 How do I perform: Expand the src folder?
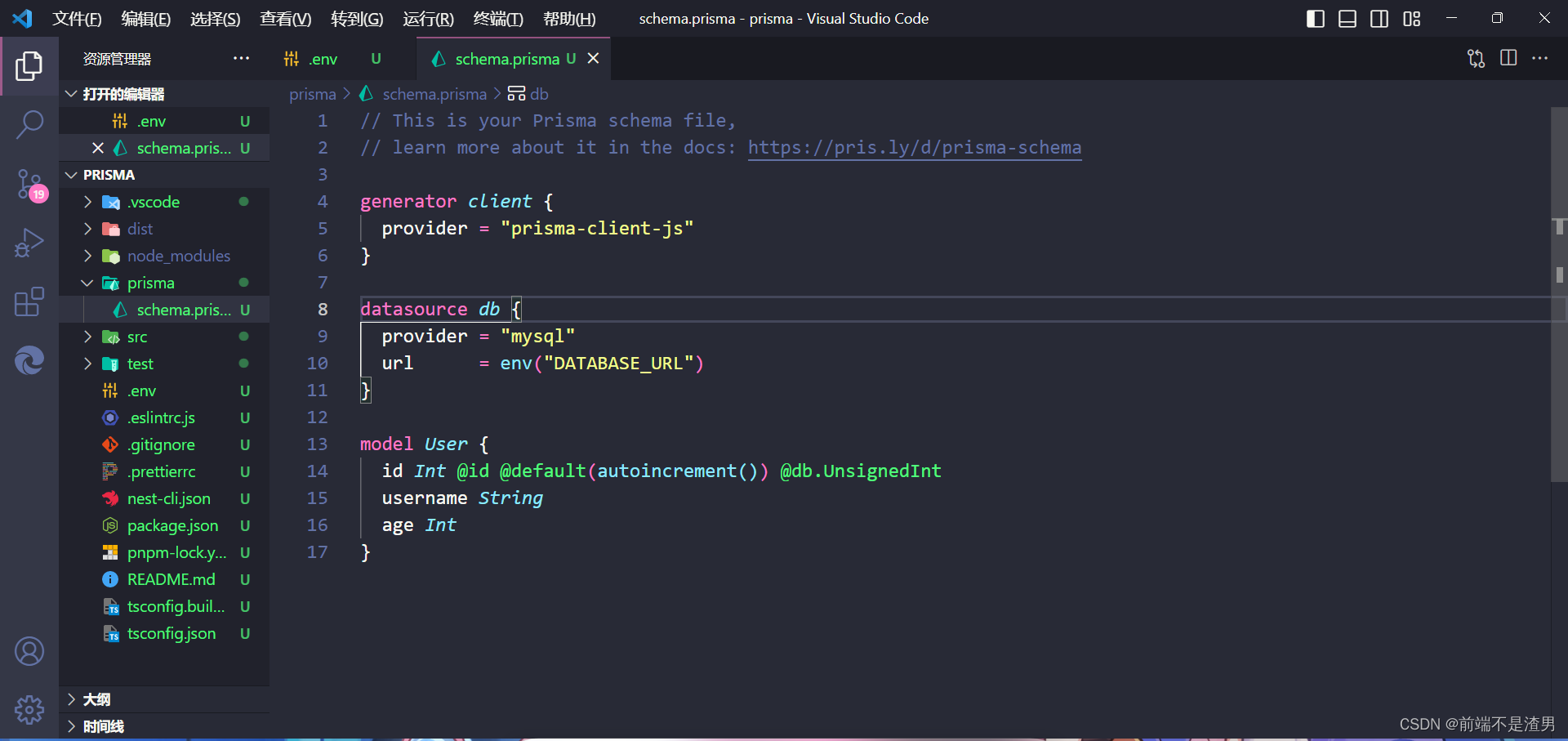[x=164, y=337]
